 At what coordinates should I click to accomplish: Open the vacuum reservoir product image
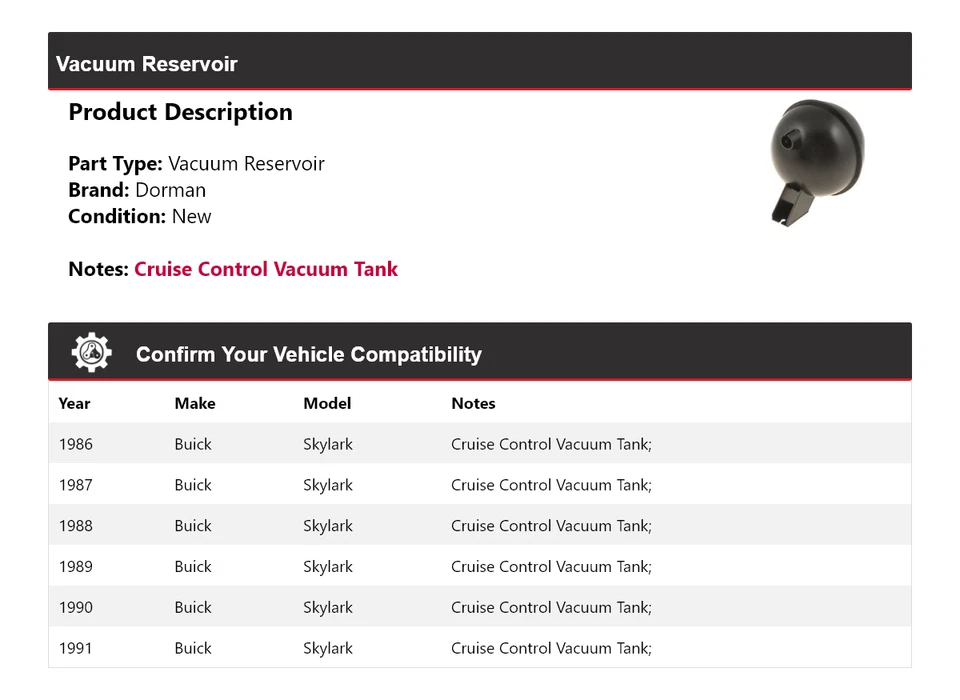[817, 163]
